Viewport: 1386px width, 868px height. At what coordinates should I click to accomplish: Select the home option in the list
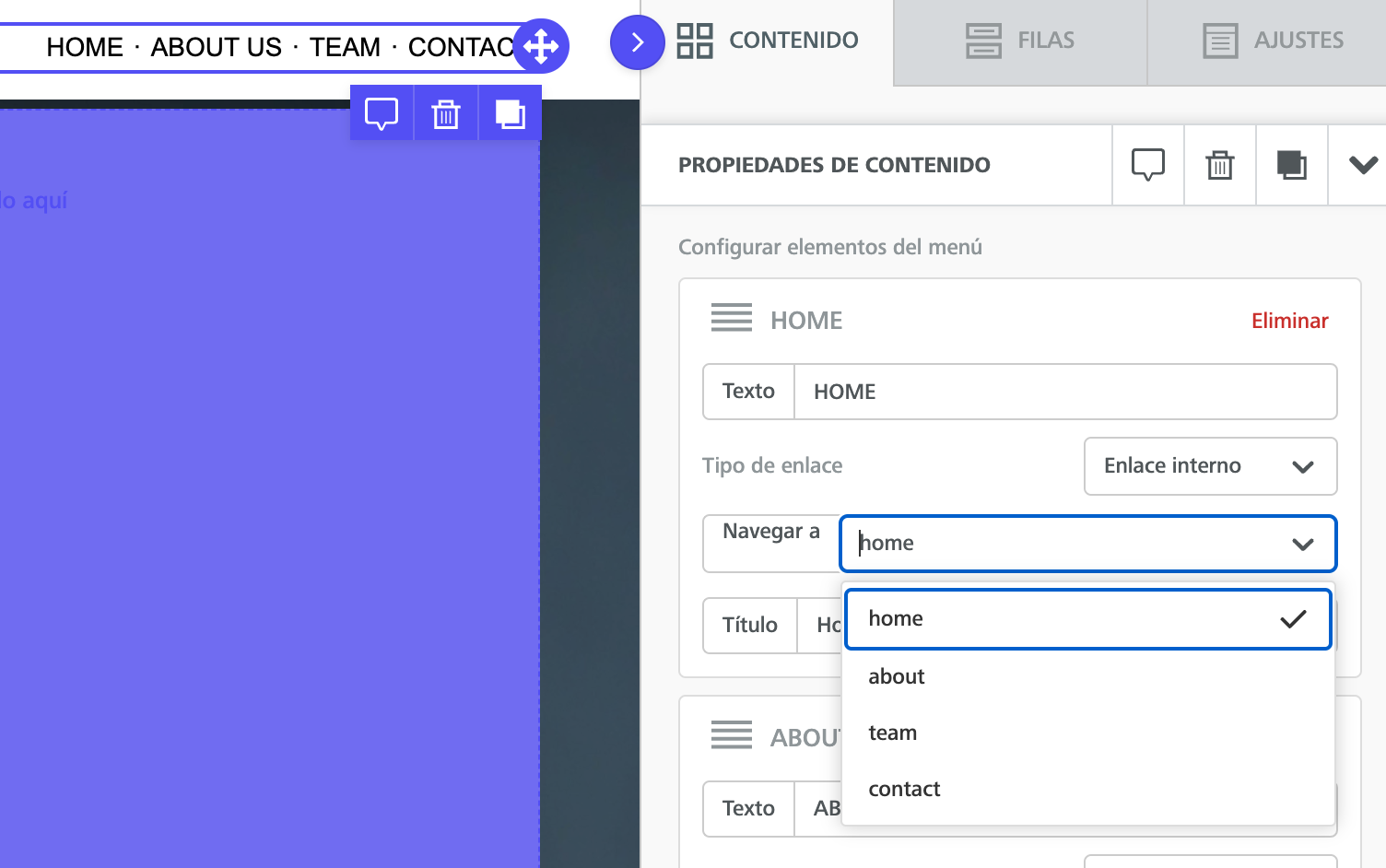coord(1087,619)
